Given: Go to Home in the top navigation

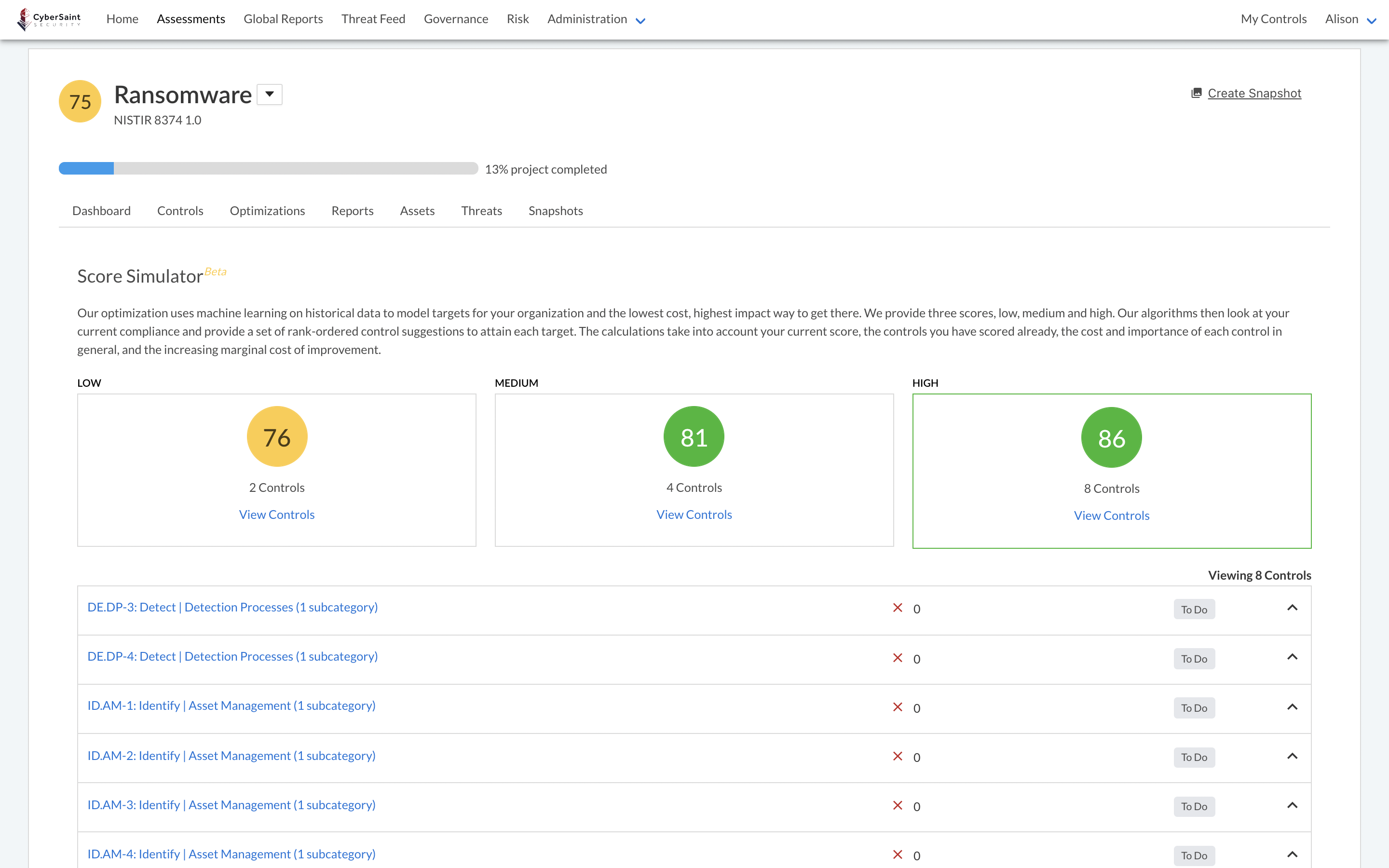Looking at the screenshot, I should coord(122,19).
